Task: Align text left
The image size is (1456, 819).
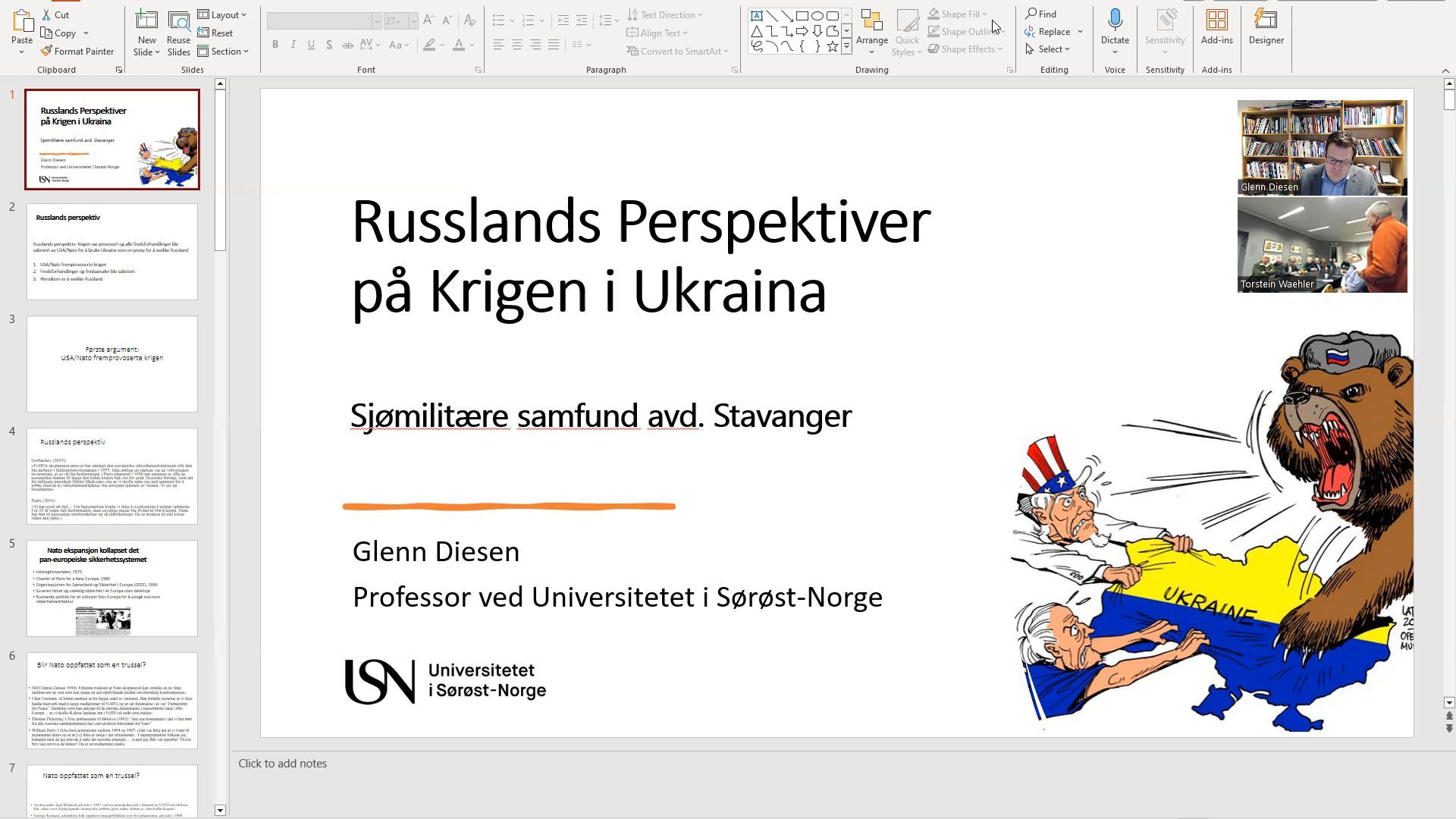Action: click(498, 45)
